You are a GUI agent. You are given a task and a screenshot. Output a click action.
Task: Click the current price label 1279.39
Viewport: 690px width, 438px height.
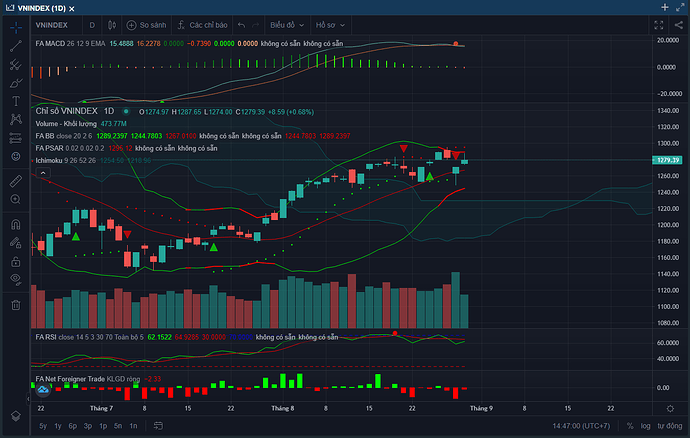pos(667,160)
